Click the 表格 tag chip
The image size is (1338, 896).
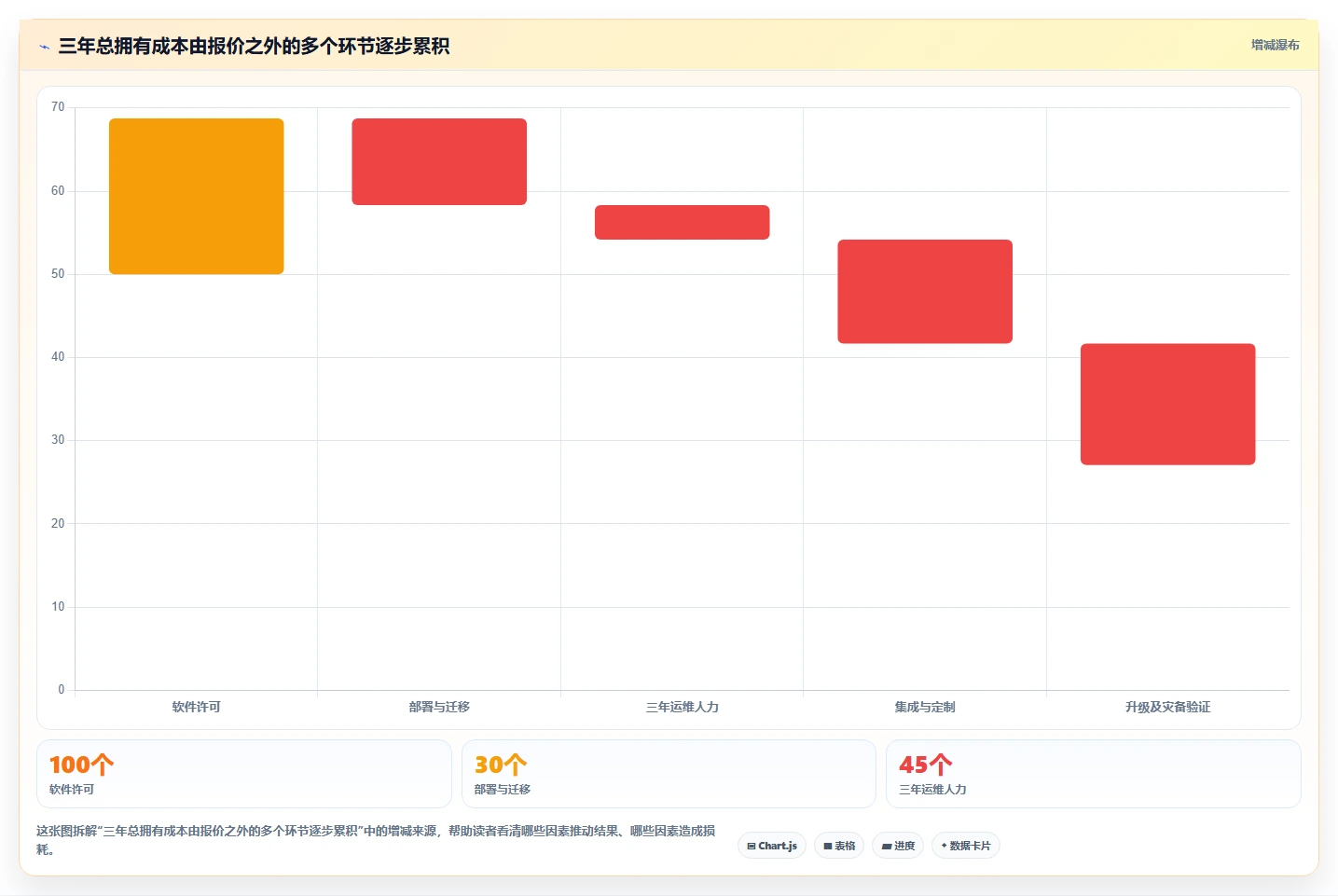pos(839,846)
